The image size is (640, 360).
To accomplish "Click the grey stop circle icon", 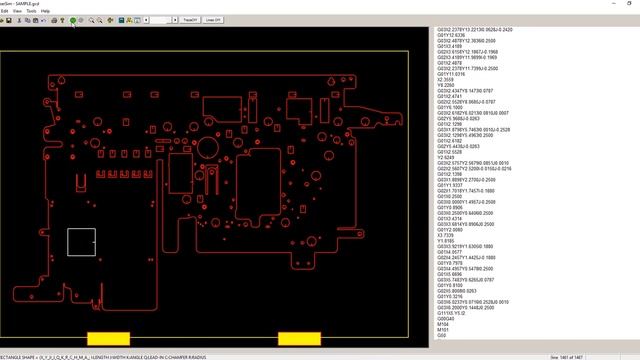I will 81,20.
